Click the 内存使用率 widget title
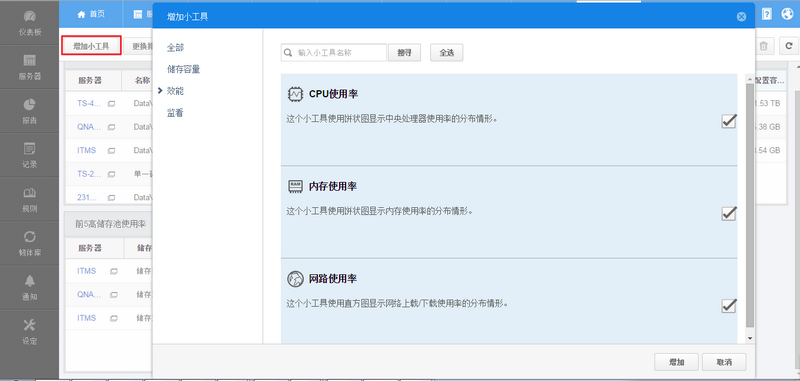Screen dimensions: 800x381 click(x=333, y=187)
